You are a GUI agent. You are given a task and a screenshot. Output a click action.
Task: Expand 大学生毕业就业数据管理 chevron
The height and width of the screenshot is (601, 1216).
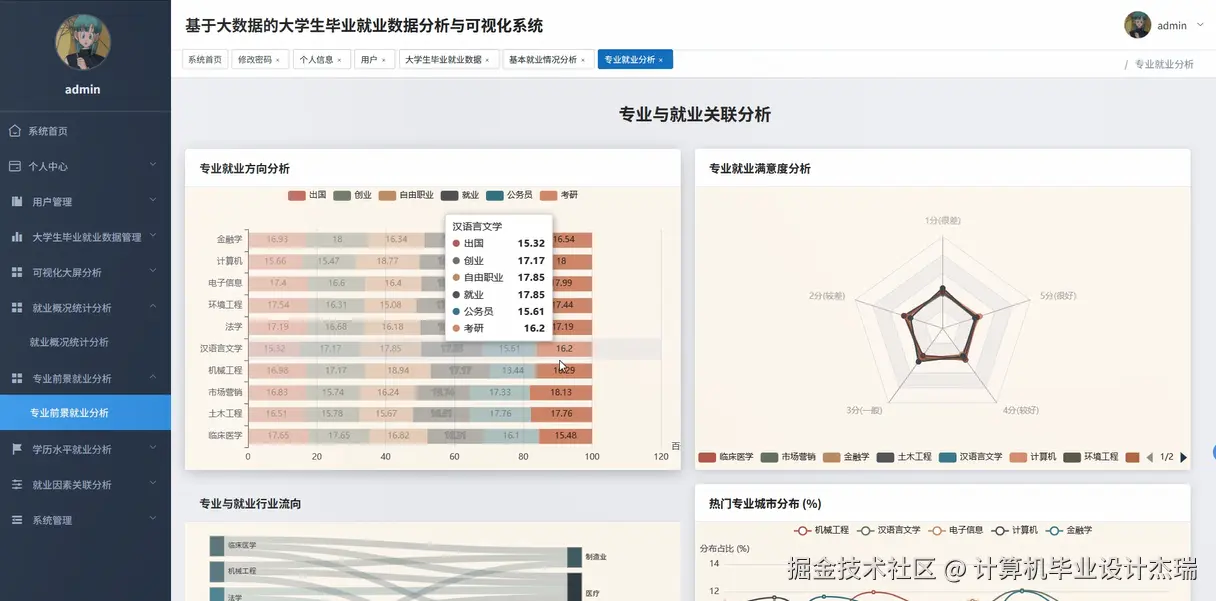(x=153, y=236)
